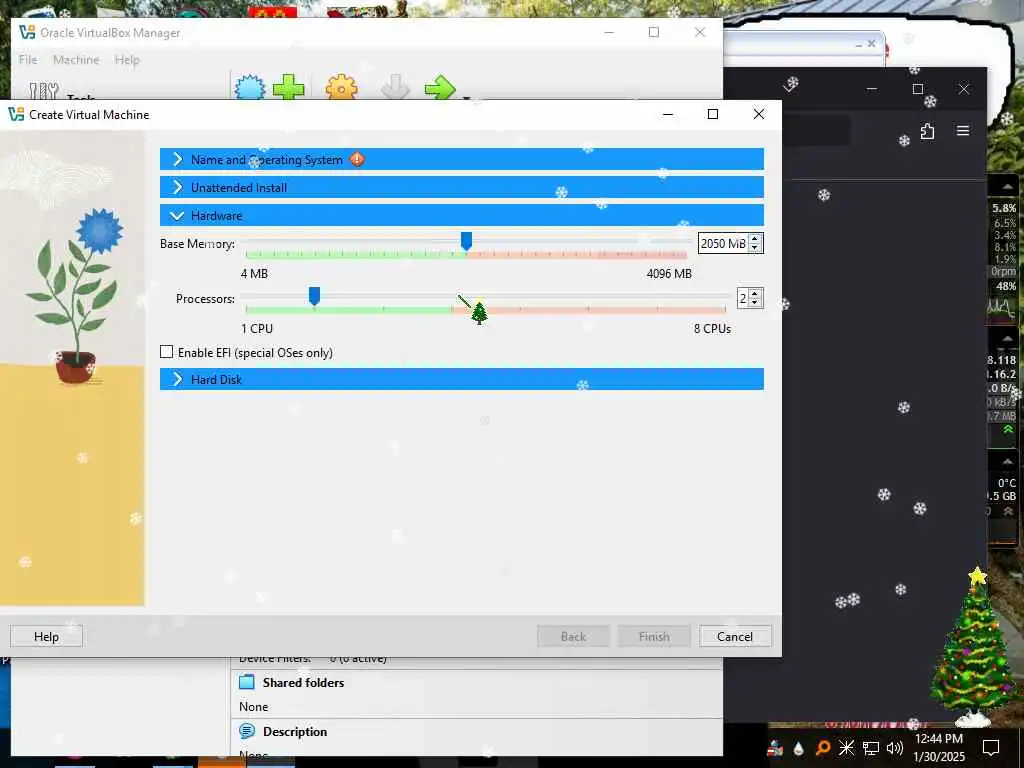
Task: Click the volume speaker icon in system tray
Action: point(895,748)
